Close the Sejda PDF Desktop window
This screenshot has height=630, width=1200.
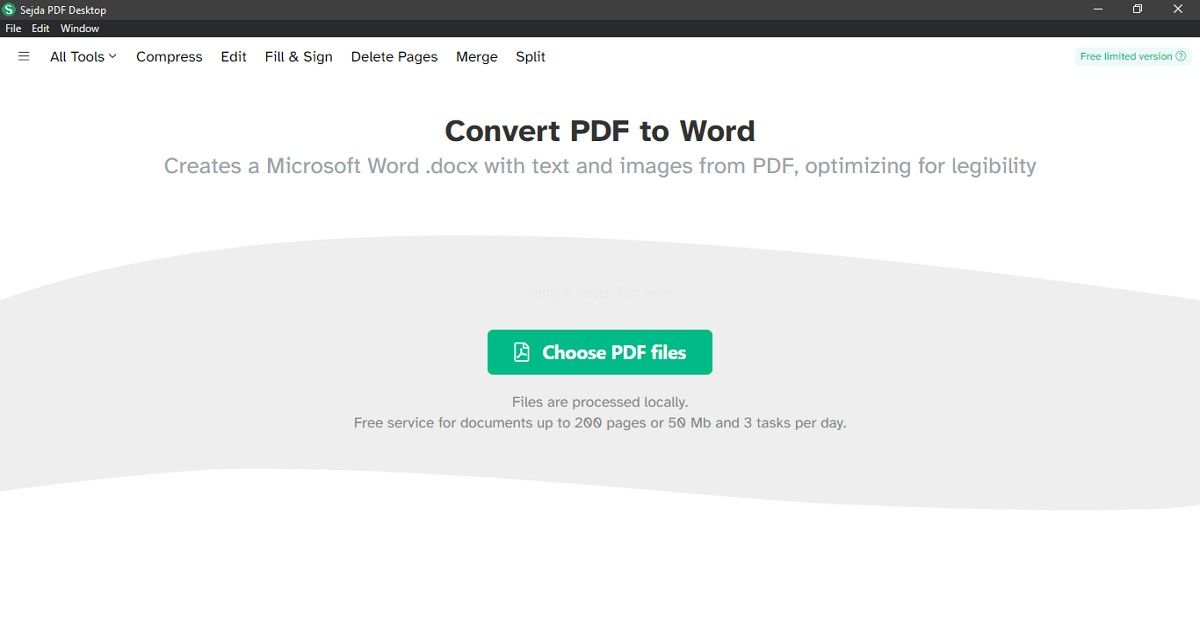[x=1178, y=9]
